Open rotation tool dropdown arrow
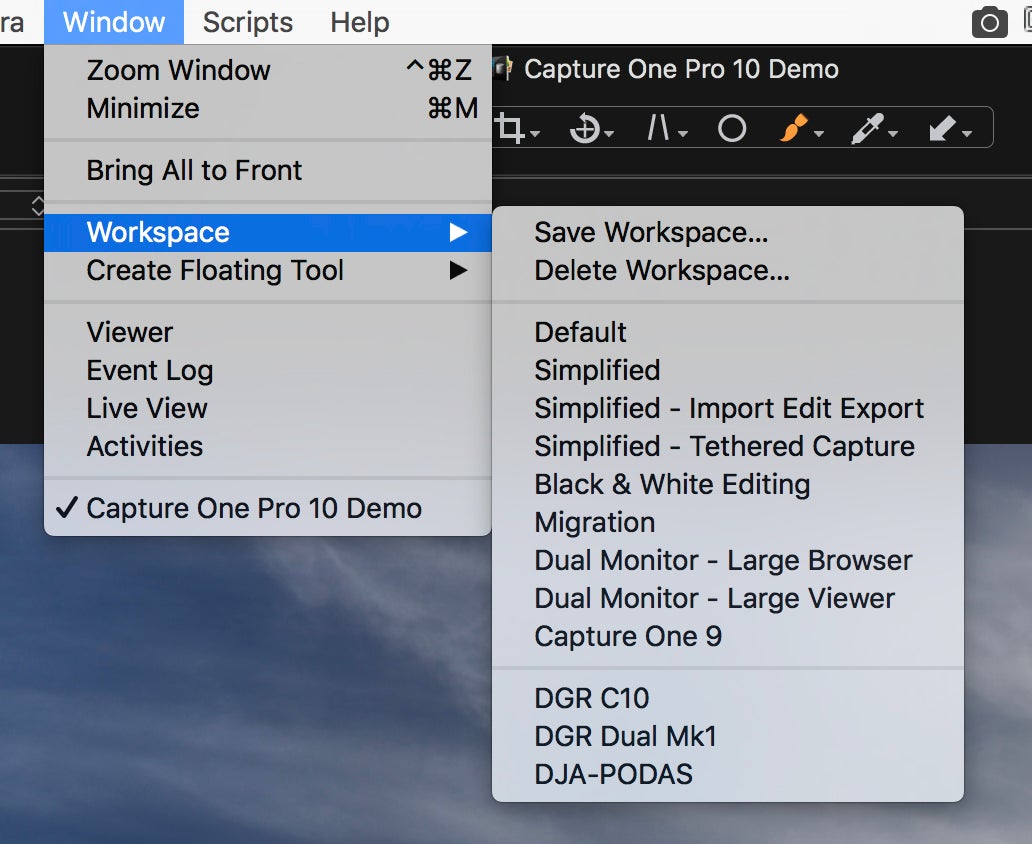 click(x=609, y=134)
